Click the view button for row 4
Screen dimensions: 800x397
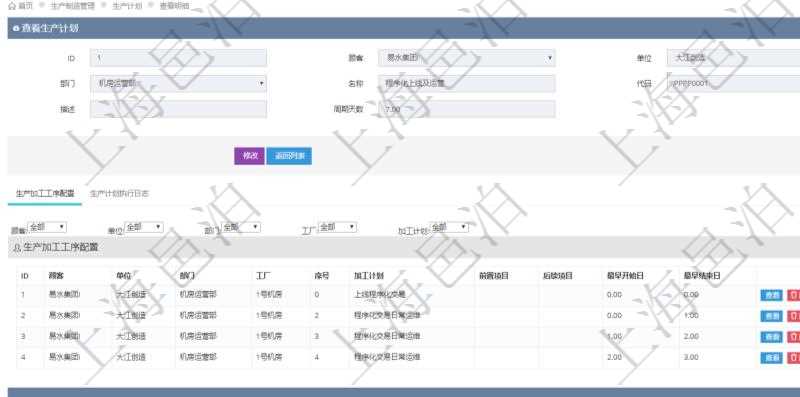[x=771, y=358]
